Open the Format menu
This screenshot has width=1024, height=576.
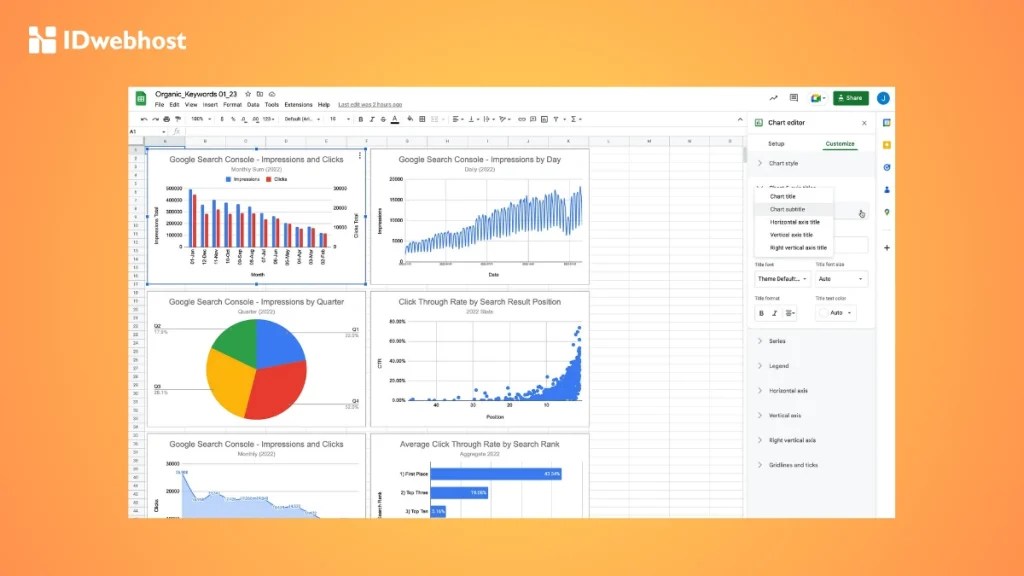click(232, 104)
